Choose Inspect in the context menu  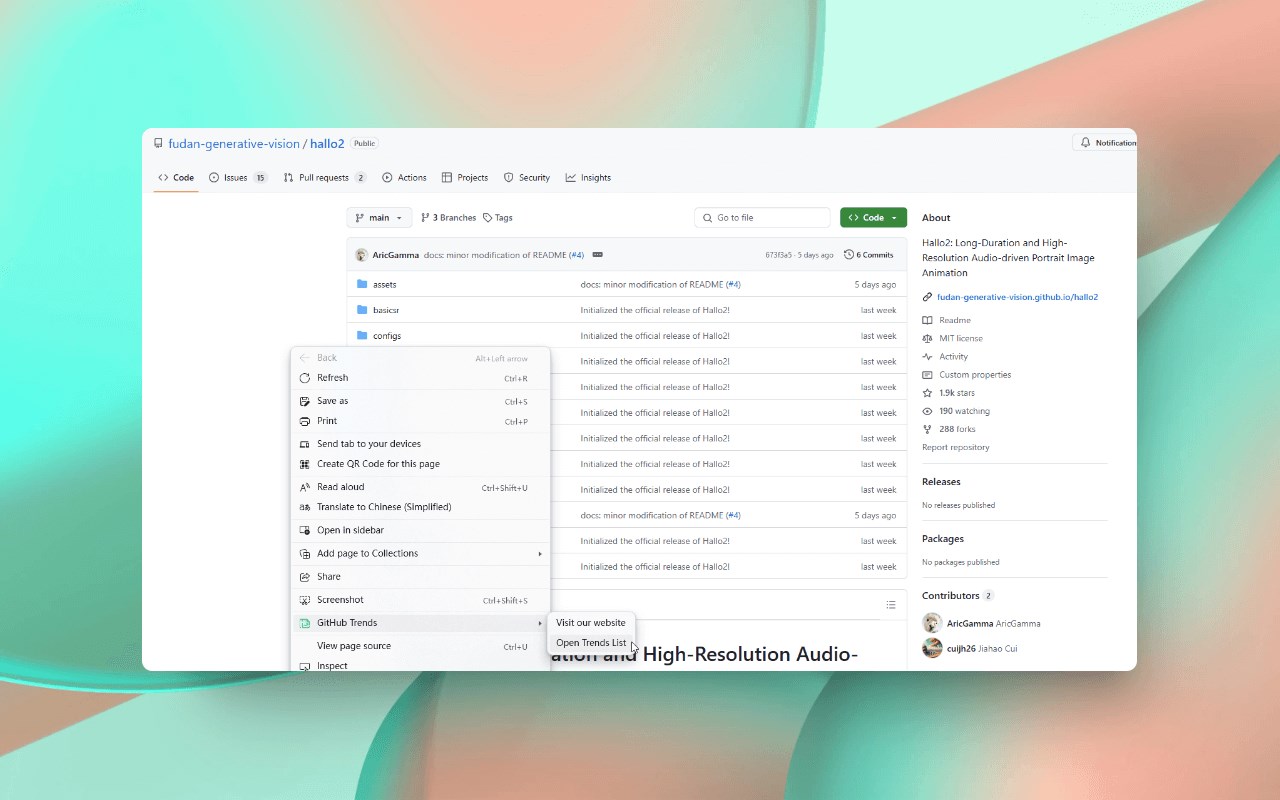[420, 665]
